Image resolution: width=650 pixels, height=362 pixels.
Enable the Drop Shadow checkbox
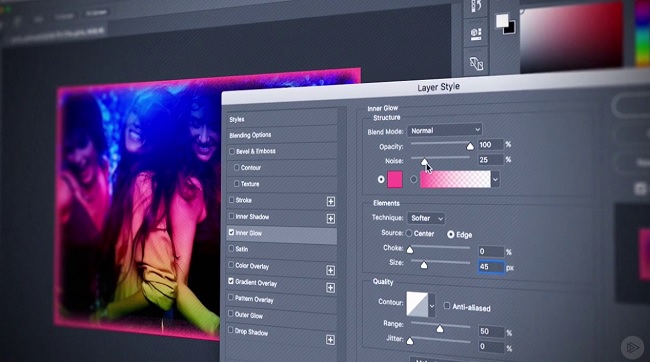[230, 330]
